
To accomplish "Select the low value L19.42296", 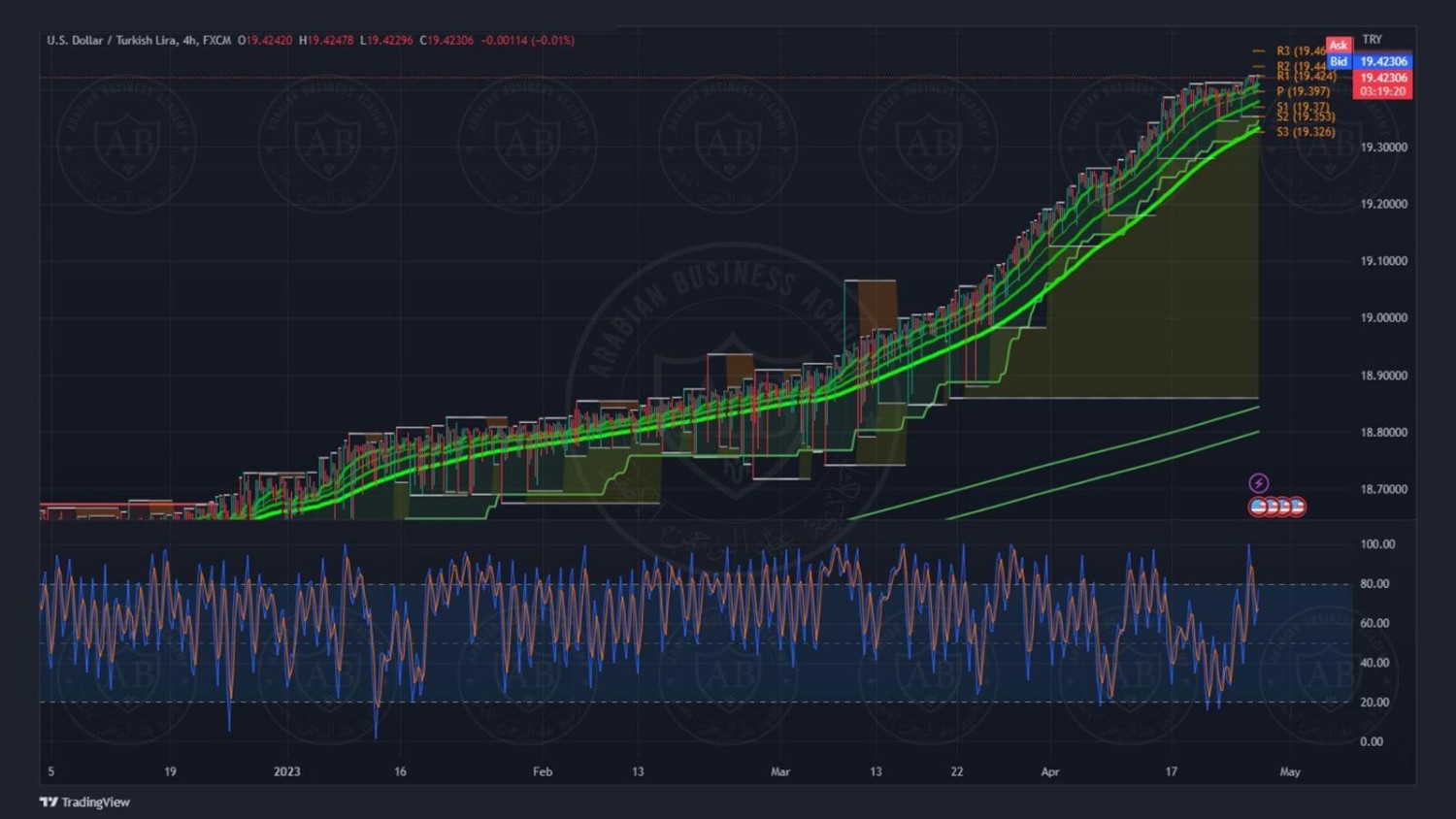I will [386, 41].
